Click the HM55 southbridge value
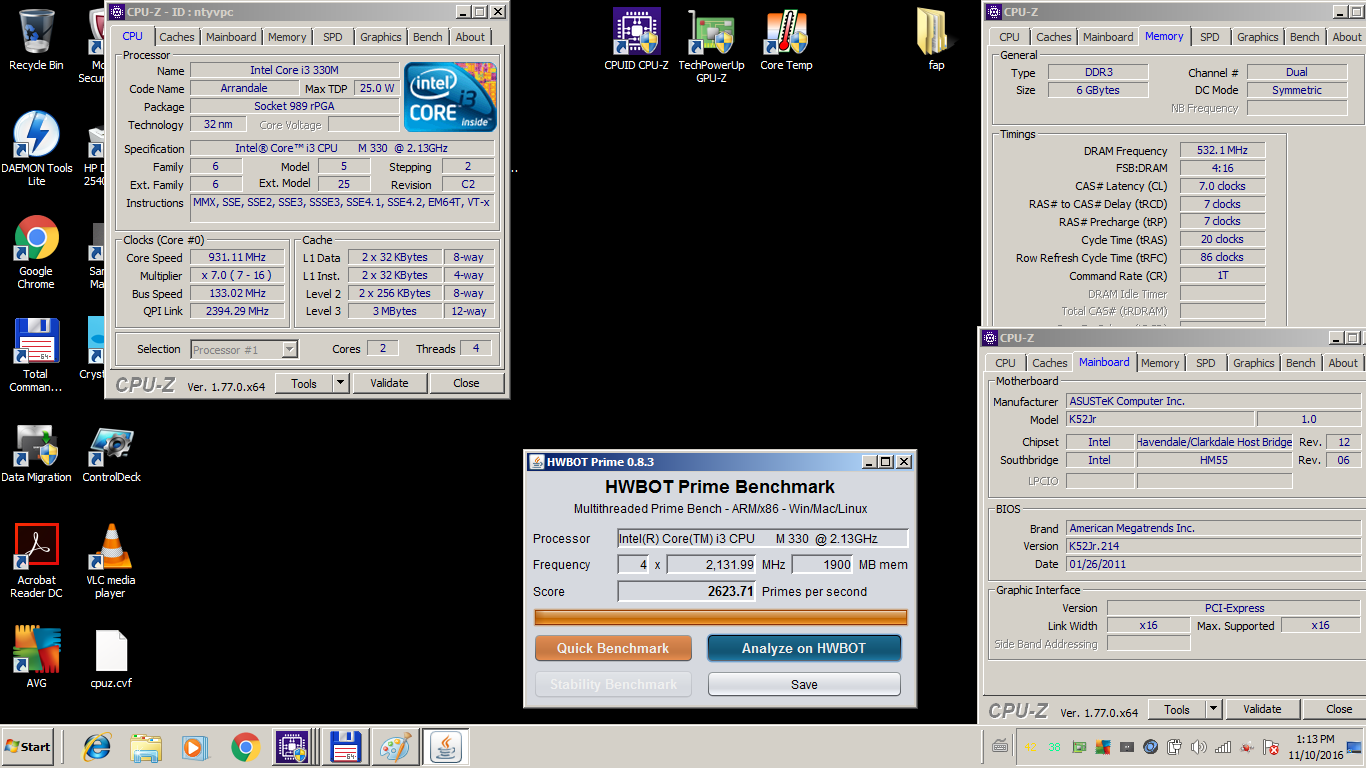This screenshot has height=768, width=1366. [x=1215, y=460]
